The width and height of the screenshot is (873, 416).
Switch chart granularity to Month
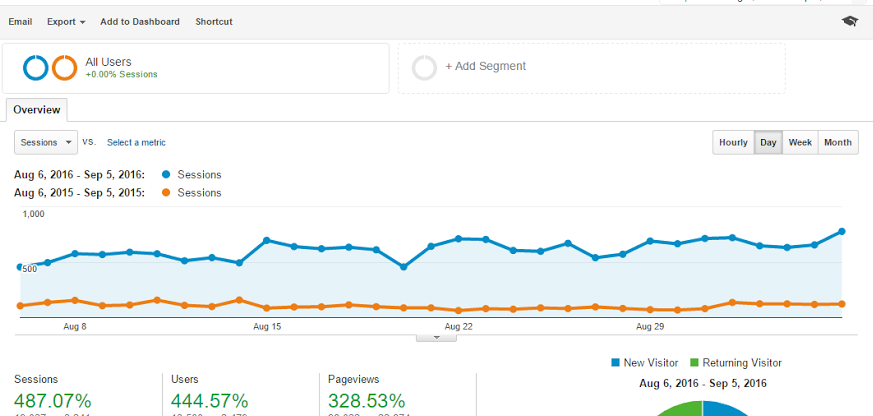point(837,142)
